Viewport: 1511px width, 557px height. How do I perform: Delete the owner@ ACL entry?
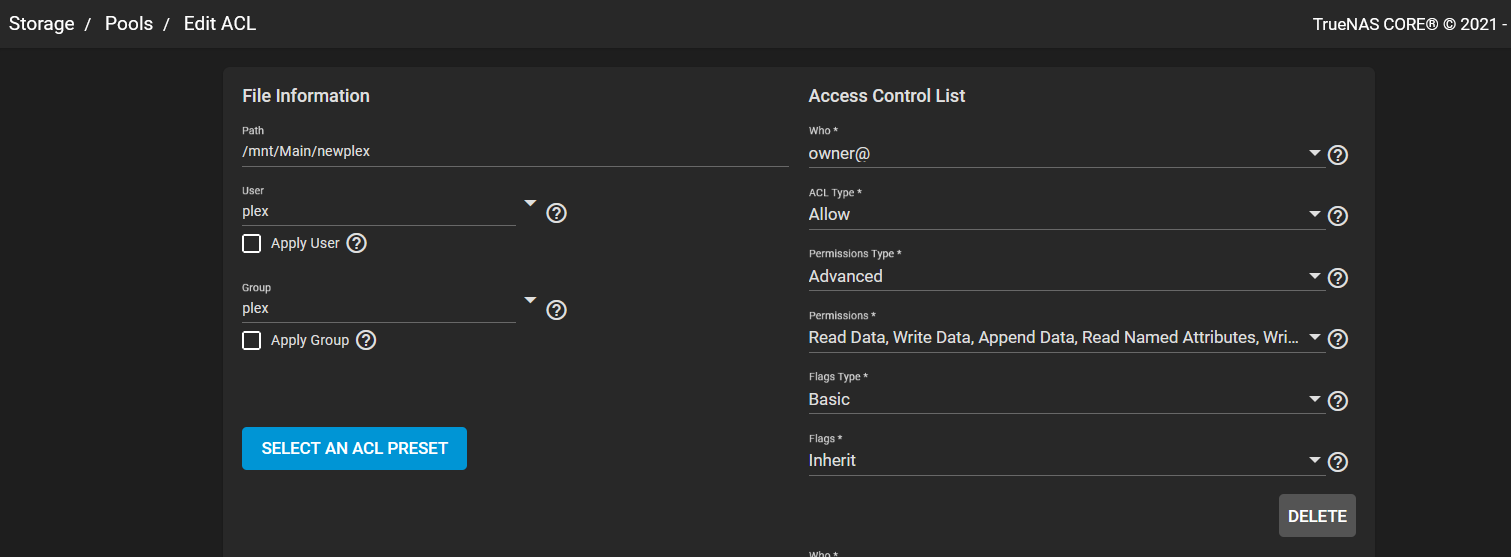pos(1317,516)
